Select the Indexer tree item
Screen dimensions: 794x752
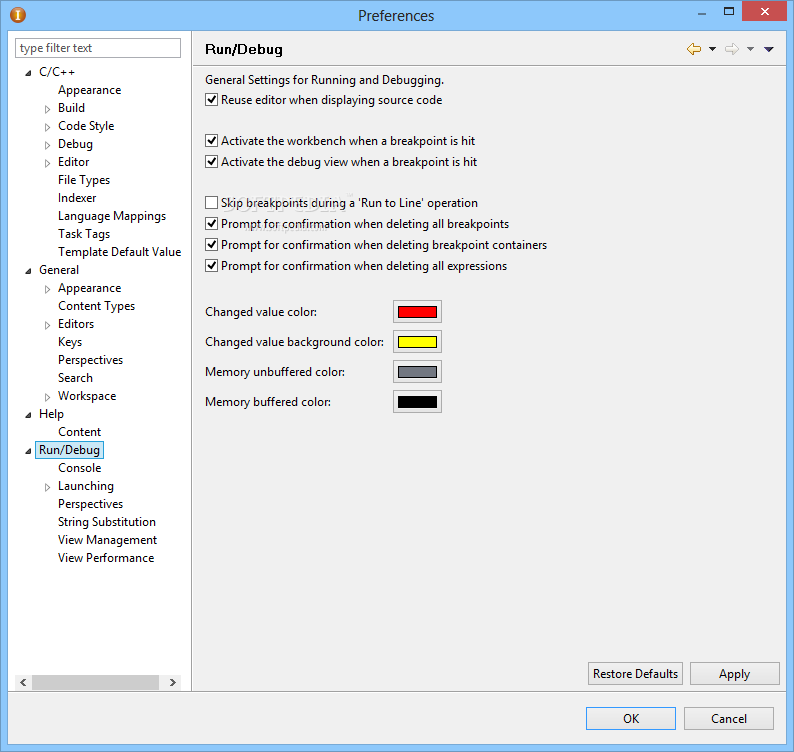tap(77, 198)
